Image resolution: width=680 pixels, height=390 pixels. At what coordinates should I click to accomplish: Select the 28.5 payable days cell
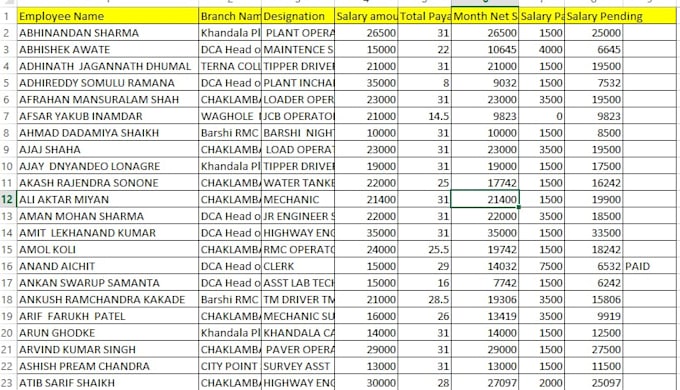pyautogui.click(x=425, y=299)
